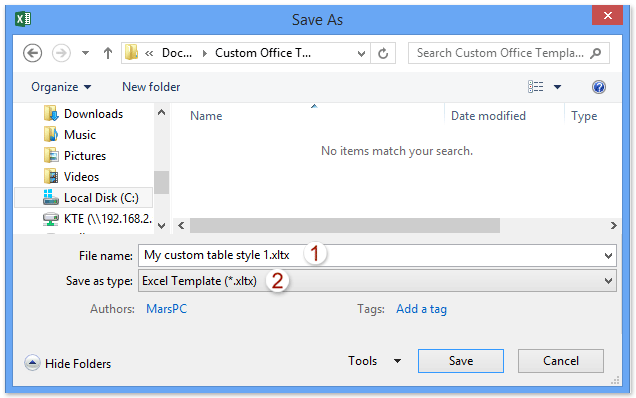Create a New folder
This screenshot has height=398, width=636.
click(x=151, y=87)
